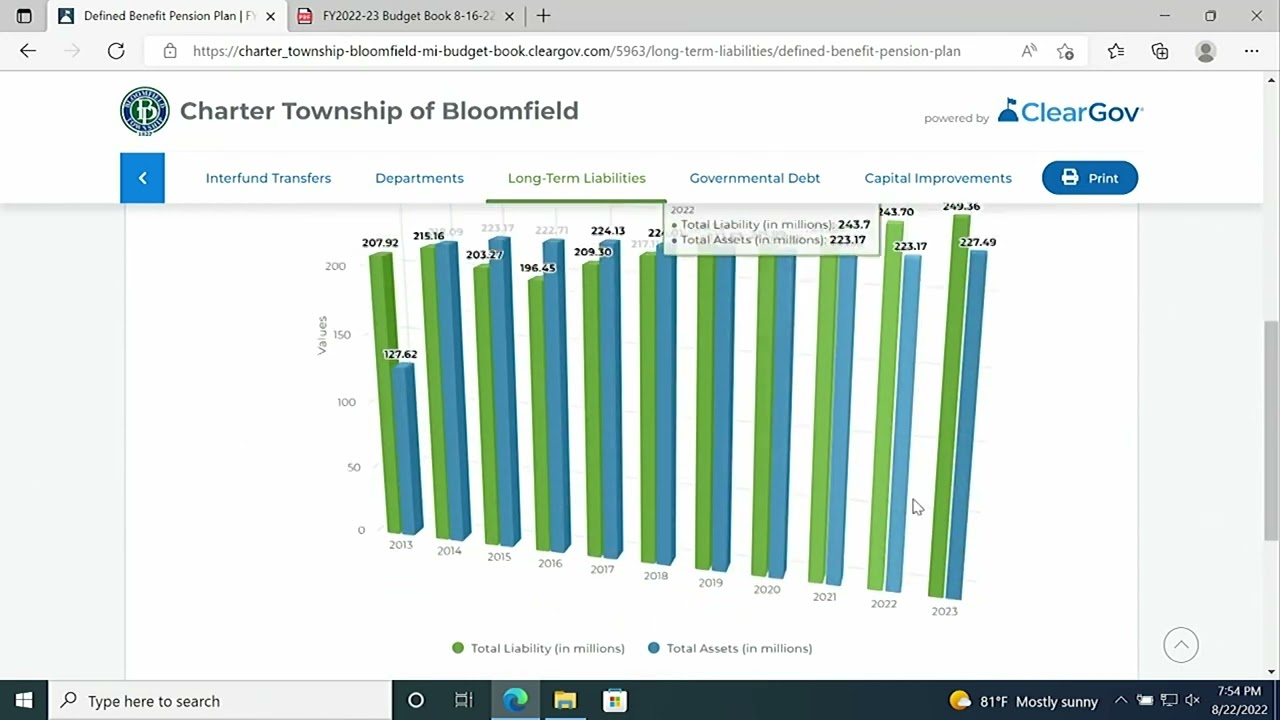Open Cortana circle icon in taskbar
This screenshot has height=720, width=1280.
[x=416, y=701]
